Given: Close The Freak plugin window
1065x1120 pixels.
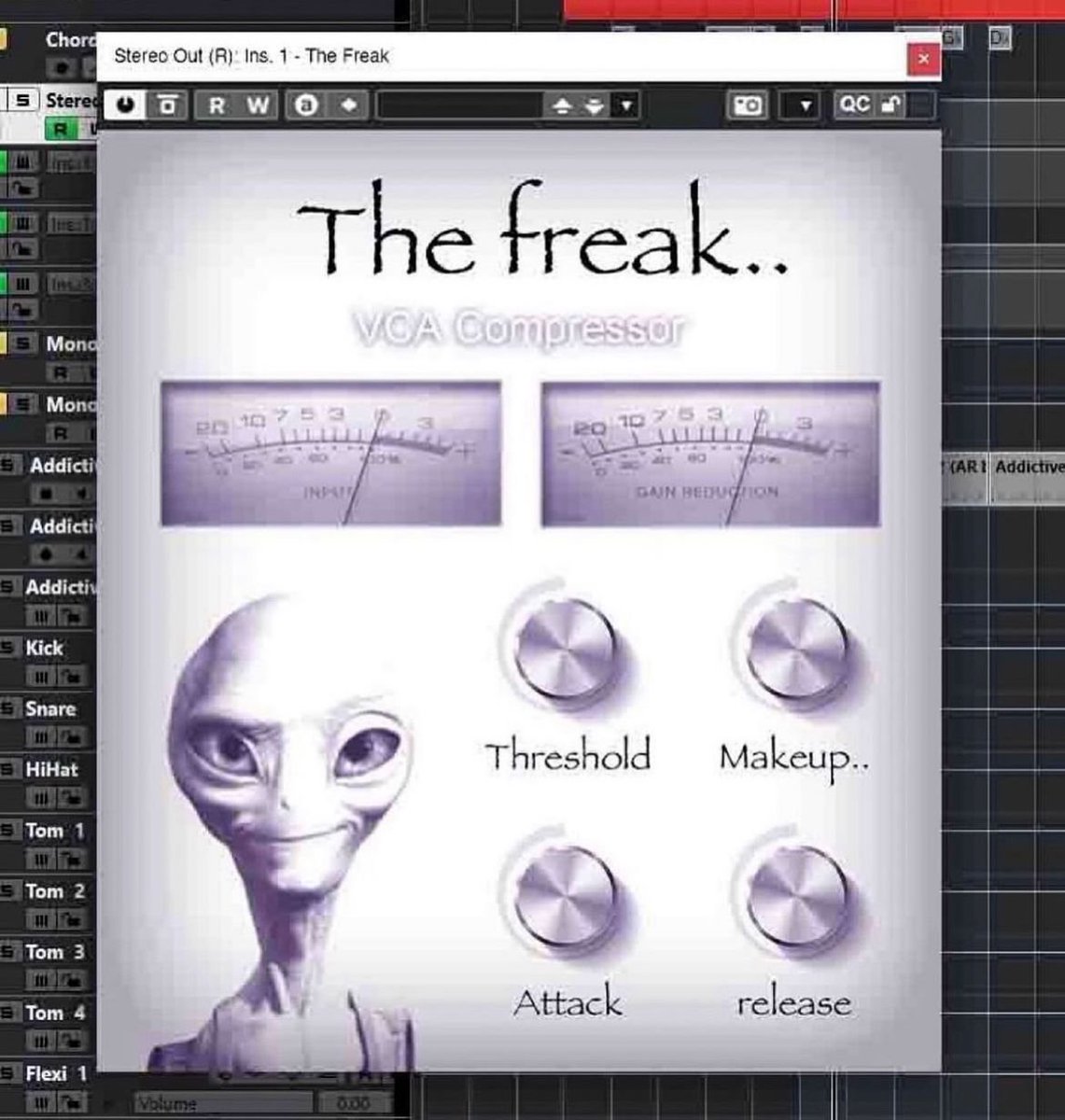Looking at the screenshot, I should click(x=923, y=58).
